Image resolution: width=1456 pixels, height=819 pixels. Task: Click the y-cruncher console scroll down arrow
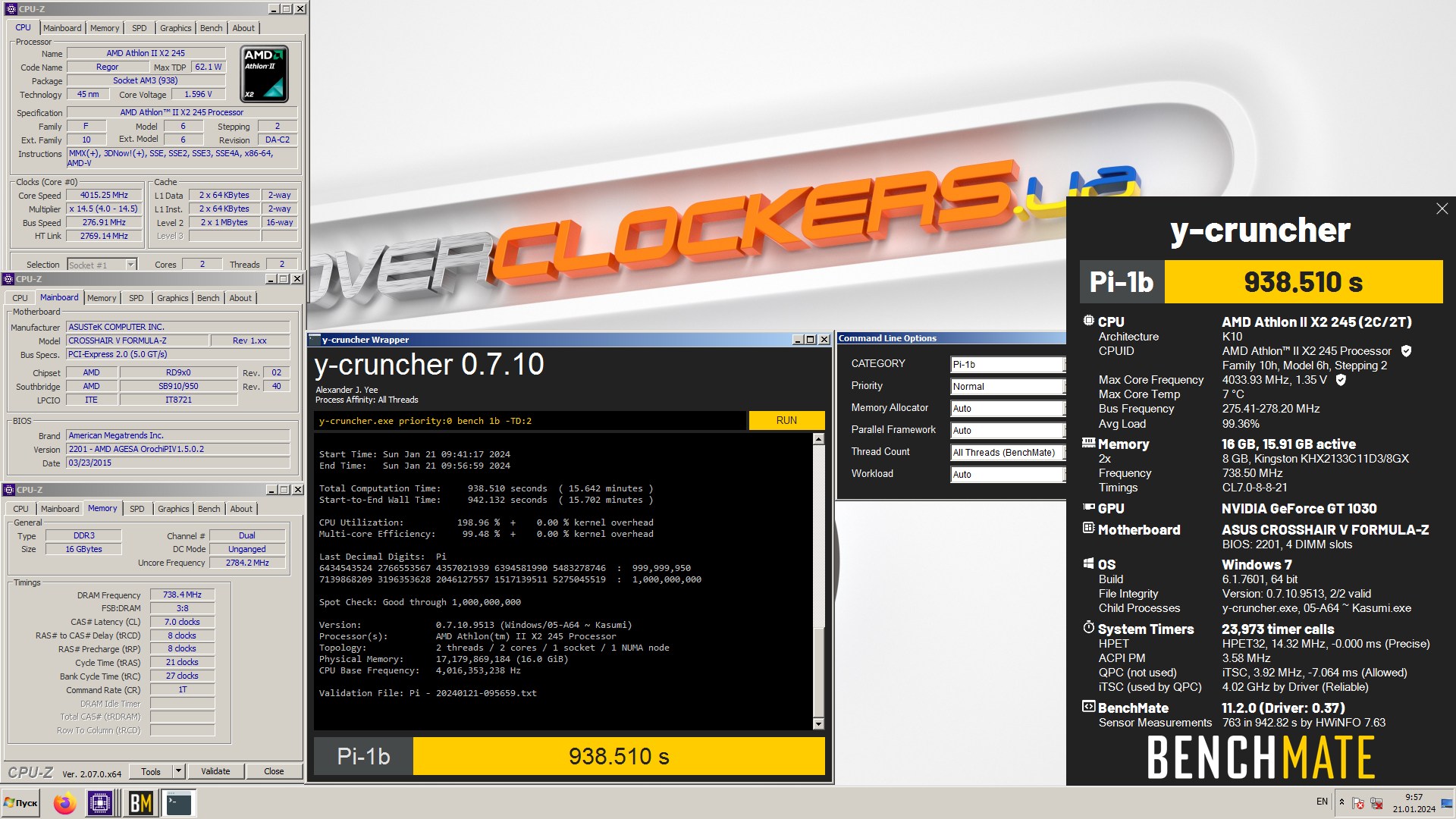tap(818, 724)
